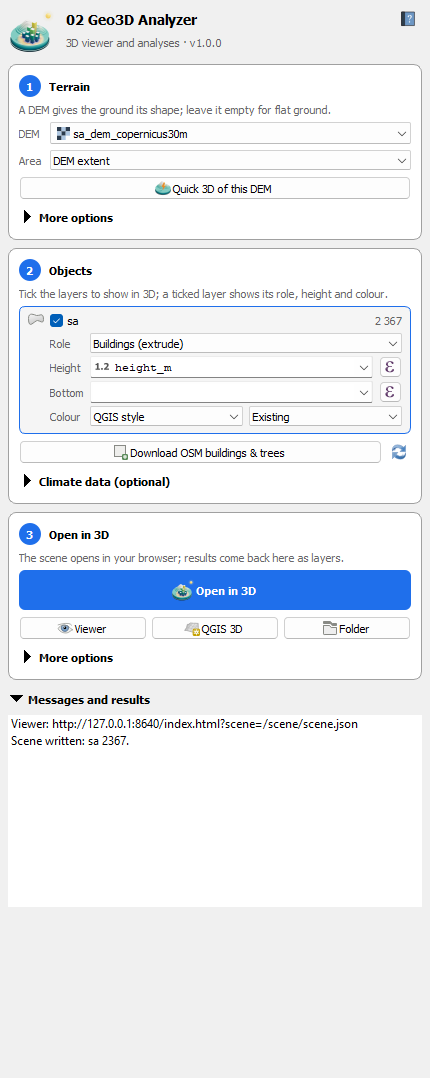Screen dimensions: 430x1078
Task: Collapse Messages and results section
Action: (x=80, y=700)
